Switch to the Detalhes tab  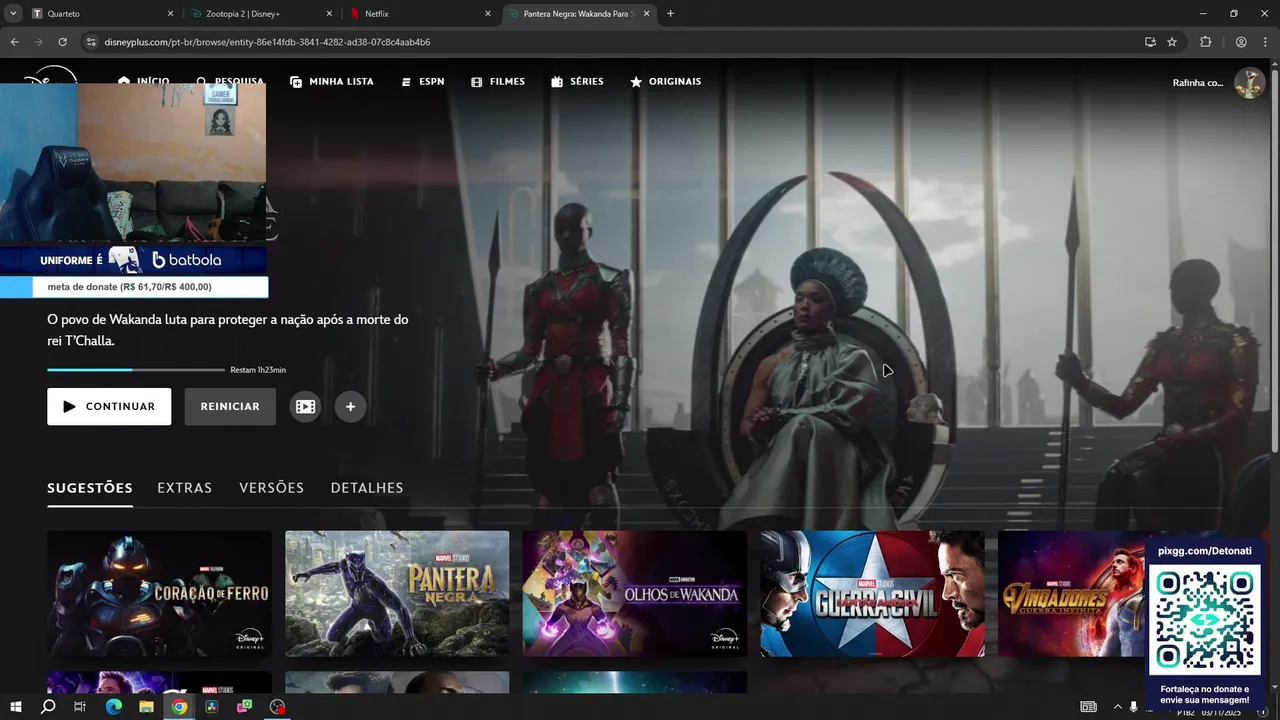[x=367, y=488]
